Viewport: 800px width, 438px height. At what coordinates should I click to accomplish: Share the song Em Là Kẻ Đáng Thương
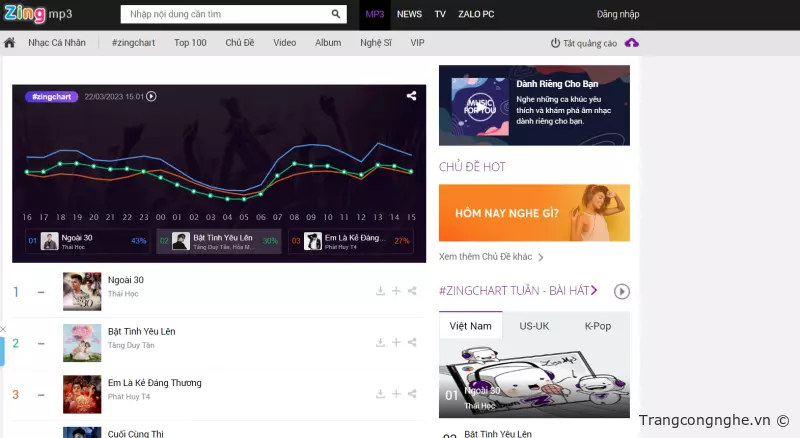(x=412, y=394)
